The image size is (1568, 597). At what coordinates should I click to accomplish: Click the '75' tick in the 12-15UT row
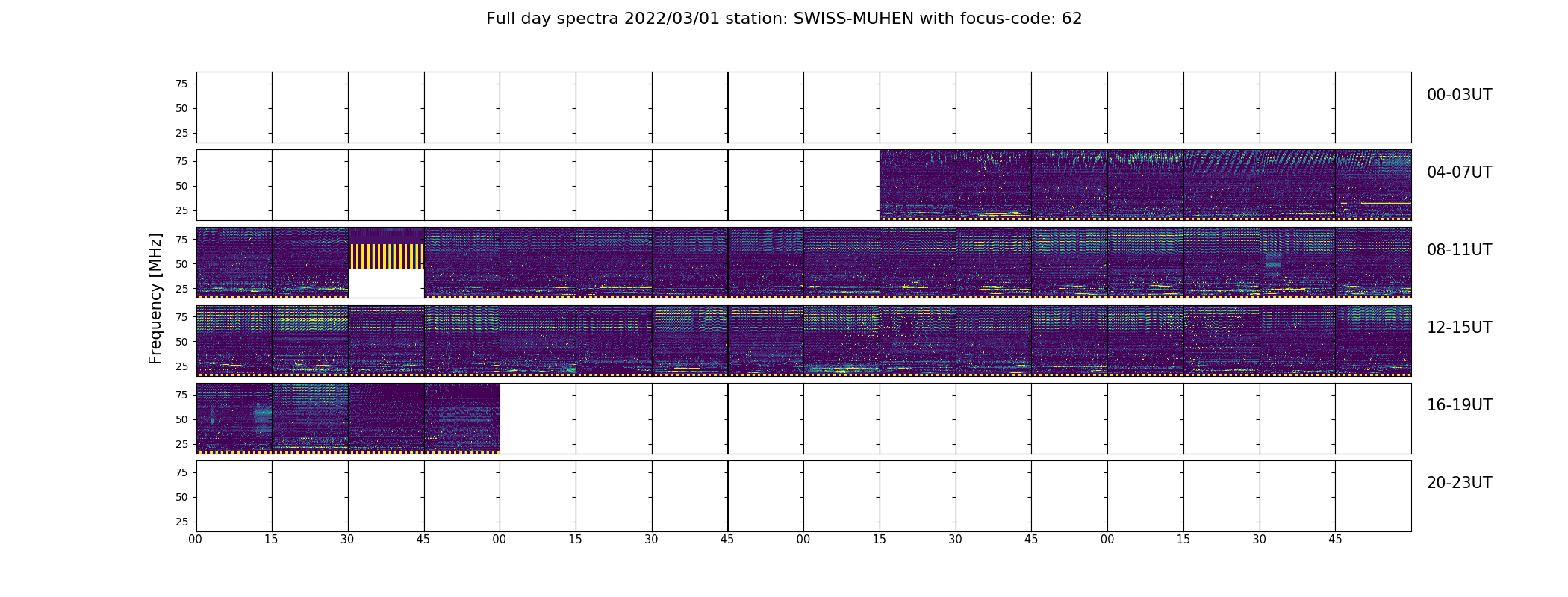click(181, 316)
